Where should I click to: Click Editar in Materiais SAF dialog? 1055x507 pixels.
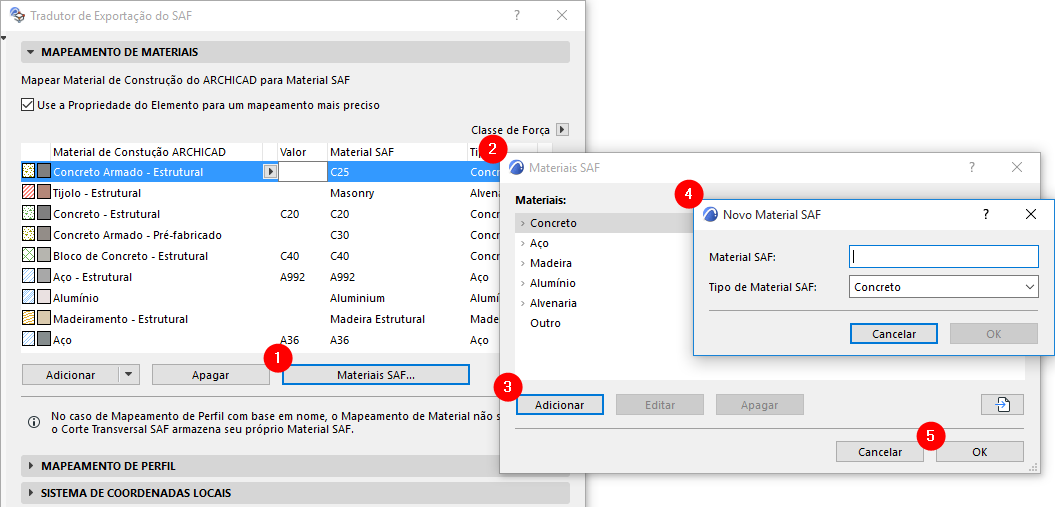660,405
